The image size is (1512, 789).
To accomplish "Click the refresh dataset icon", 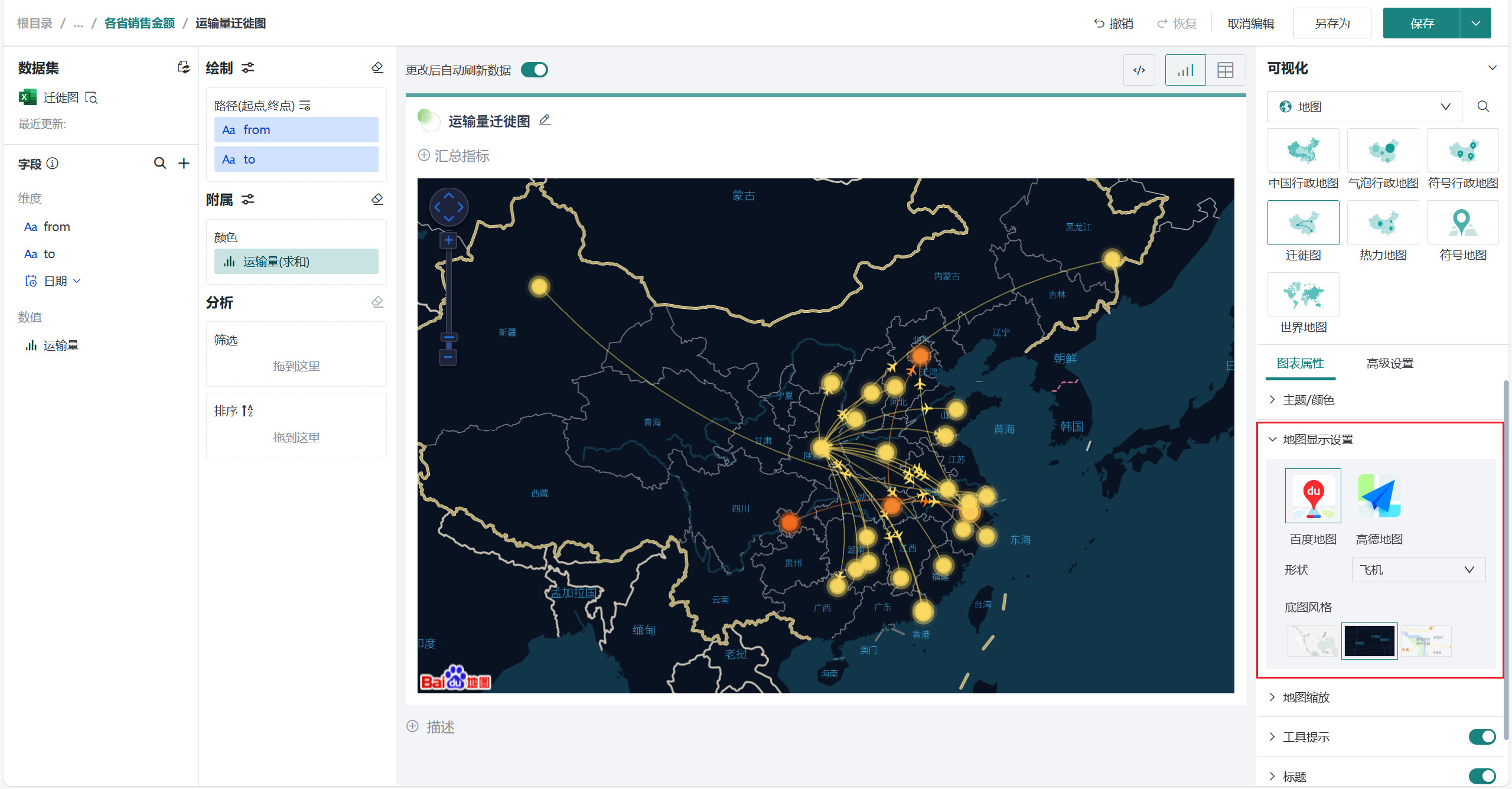I will point(184,67).
